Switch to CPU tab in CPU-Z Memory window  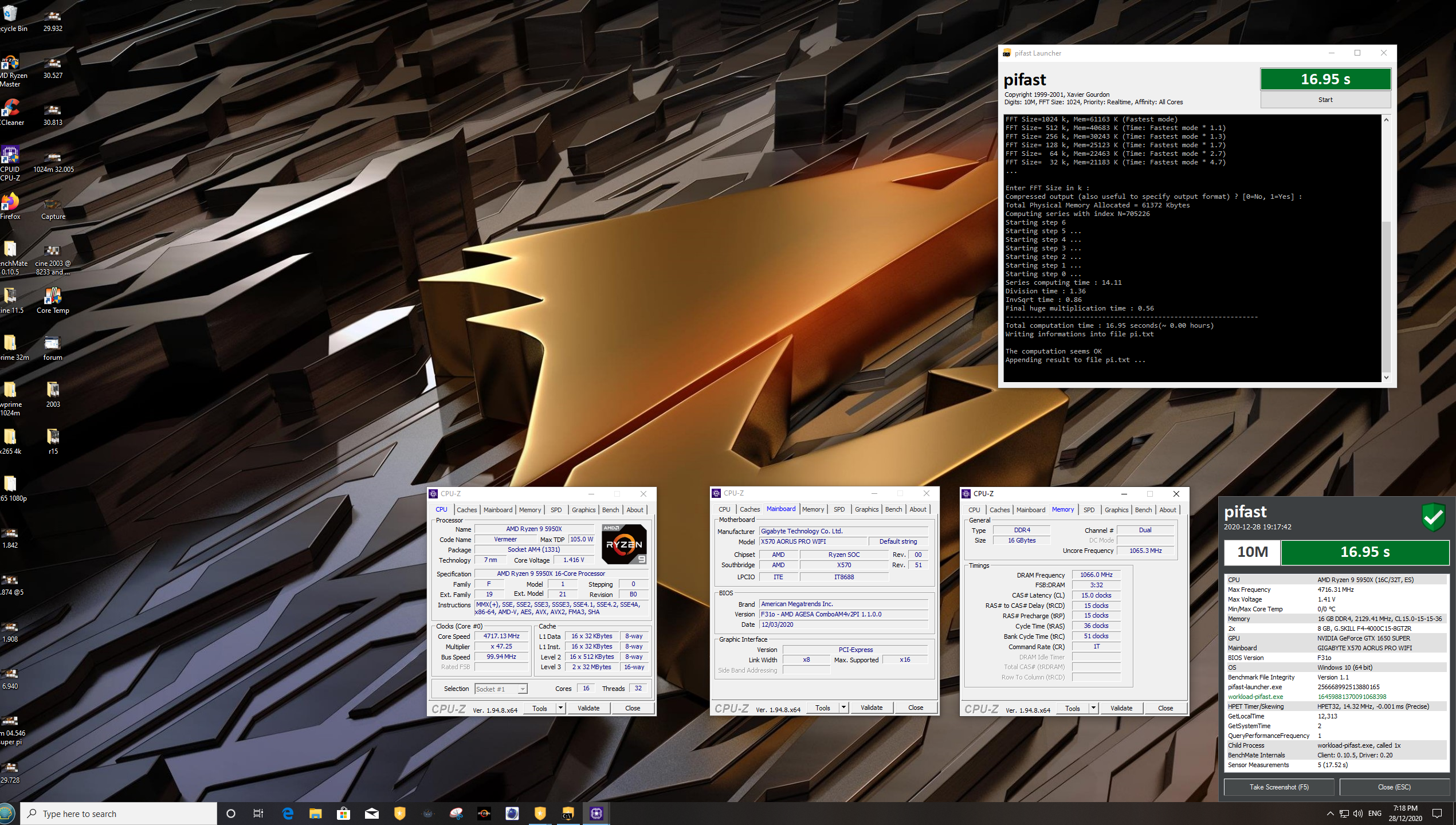974,510
